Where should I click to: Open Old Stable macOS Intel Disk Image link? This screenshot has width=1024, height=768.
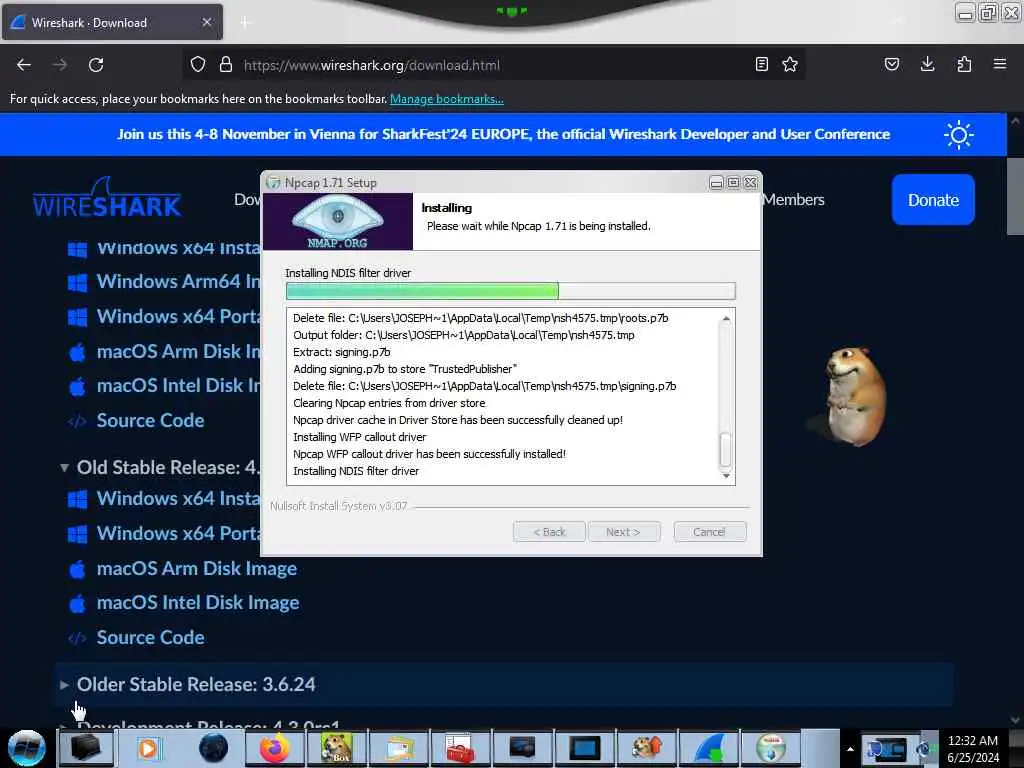(x=198, y=603)
